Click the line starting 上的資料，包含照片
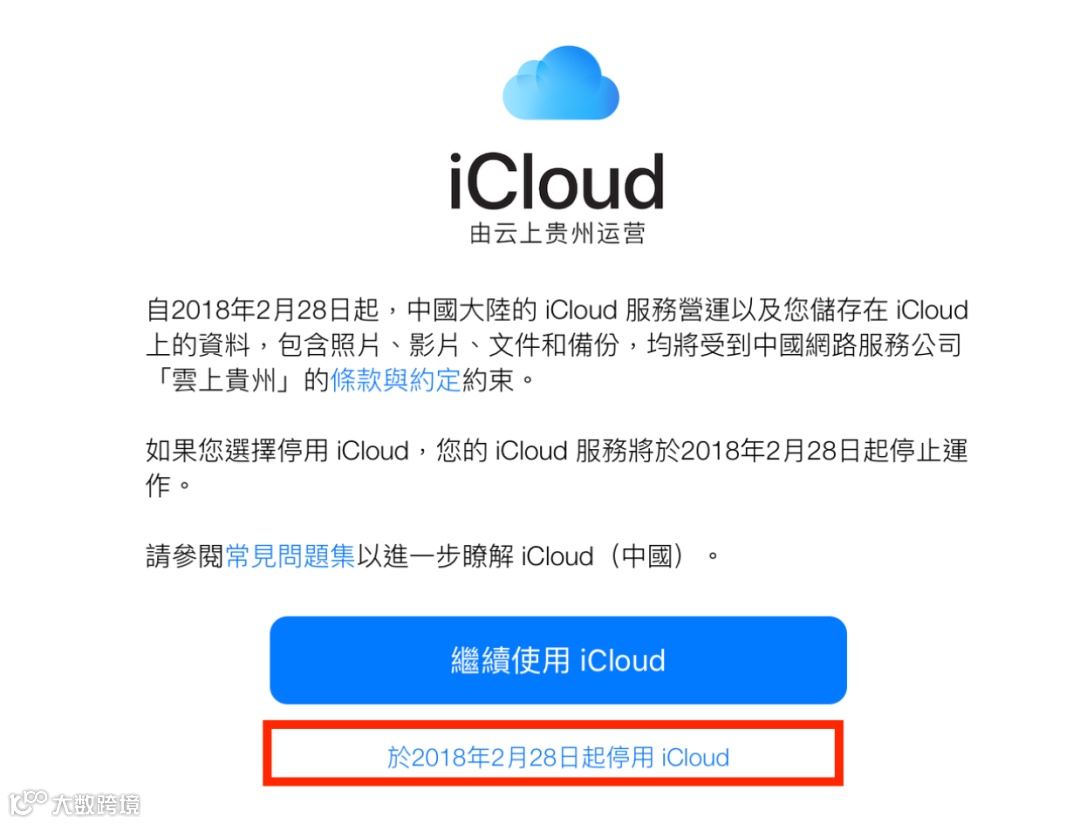This screenshot has height=824, width=1080. point(554,345)
